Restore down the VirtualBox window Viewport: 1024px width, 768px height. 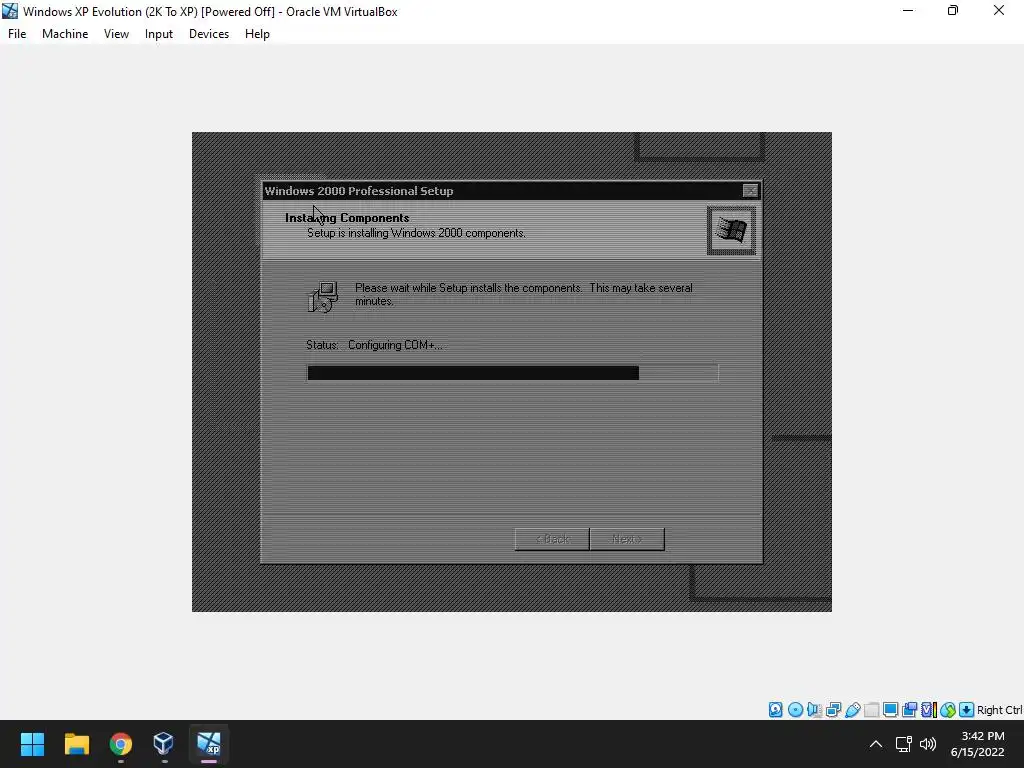pos(953,11)
